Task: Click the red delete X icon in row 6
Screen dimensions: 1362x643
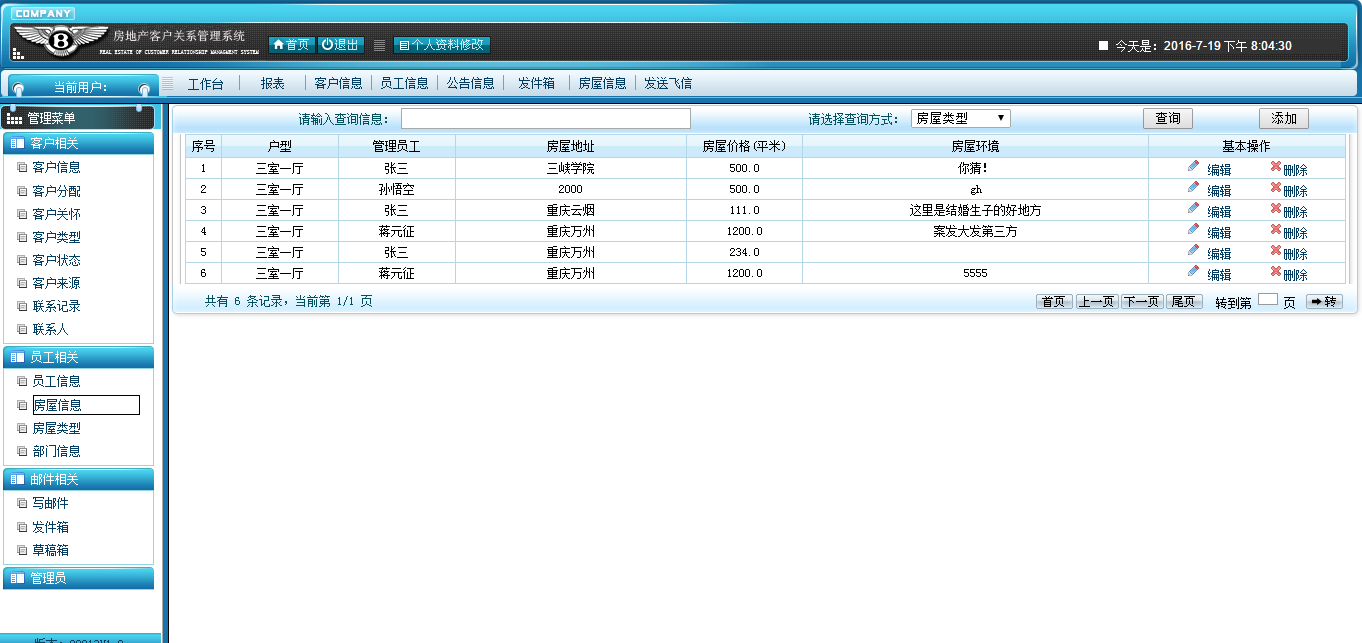Action: [x=1276, y=271]
